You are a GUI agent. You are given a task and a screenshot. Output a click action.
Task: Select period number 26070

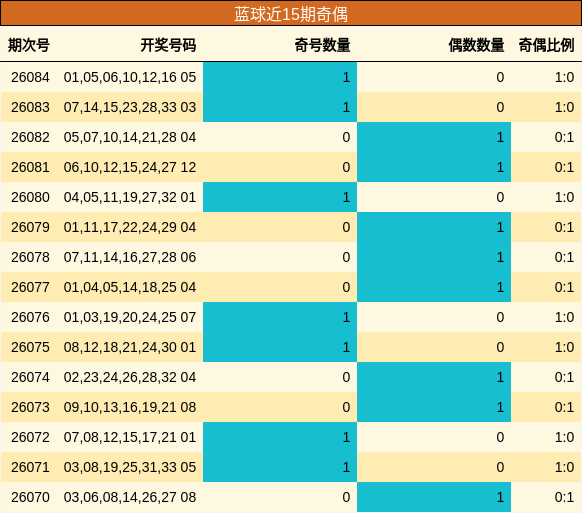(x=30, y=497)
